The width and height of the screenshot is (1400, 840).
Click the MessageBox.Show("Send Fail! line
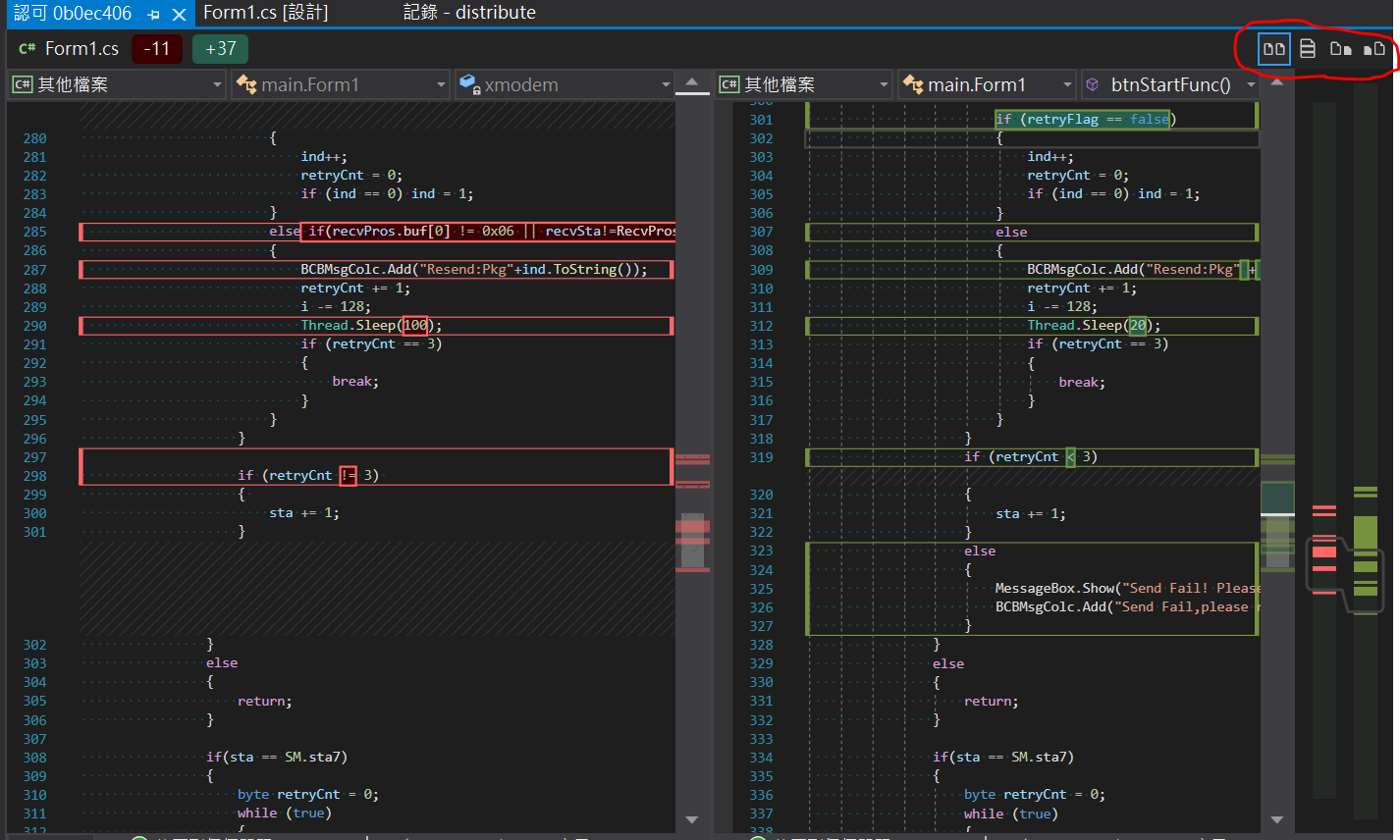coord(1127,589)
